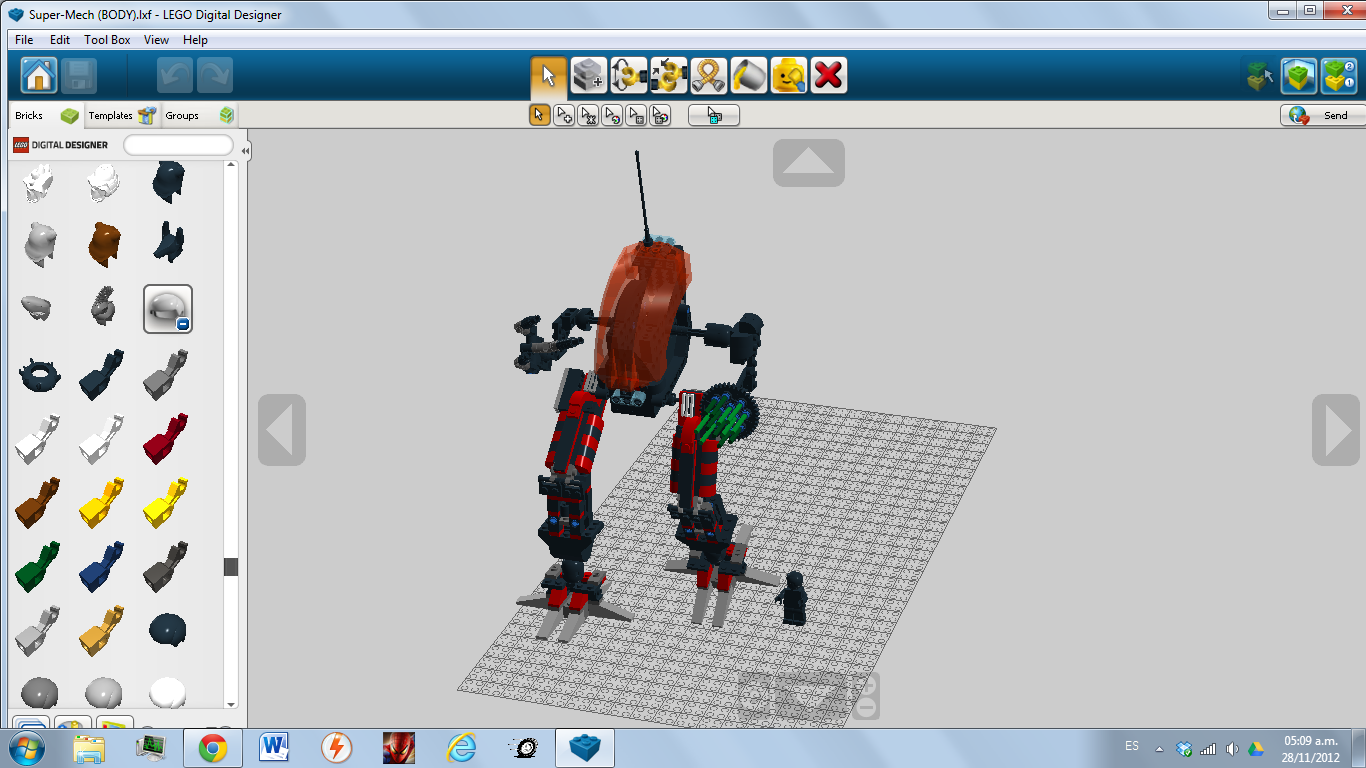1366x768 pixels.
Task: Switch to the Templates tab
Action: coord(113,115)
